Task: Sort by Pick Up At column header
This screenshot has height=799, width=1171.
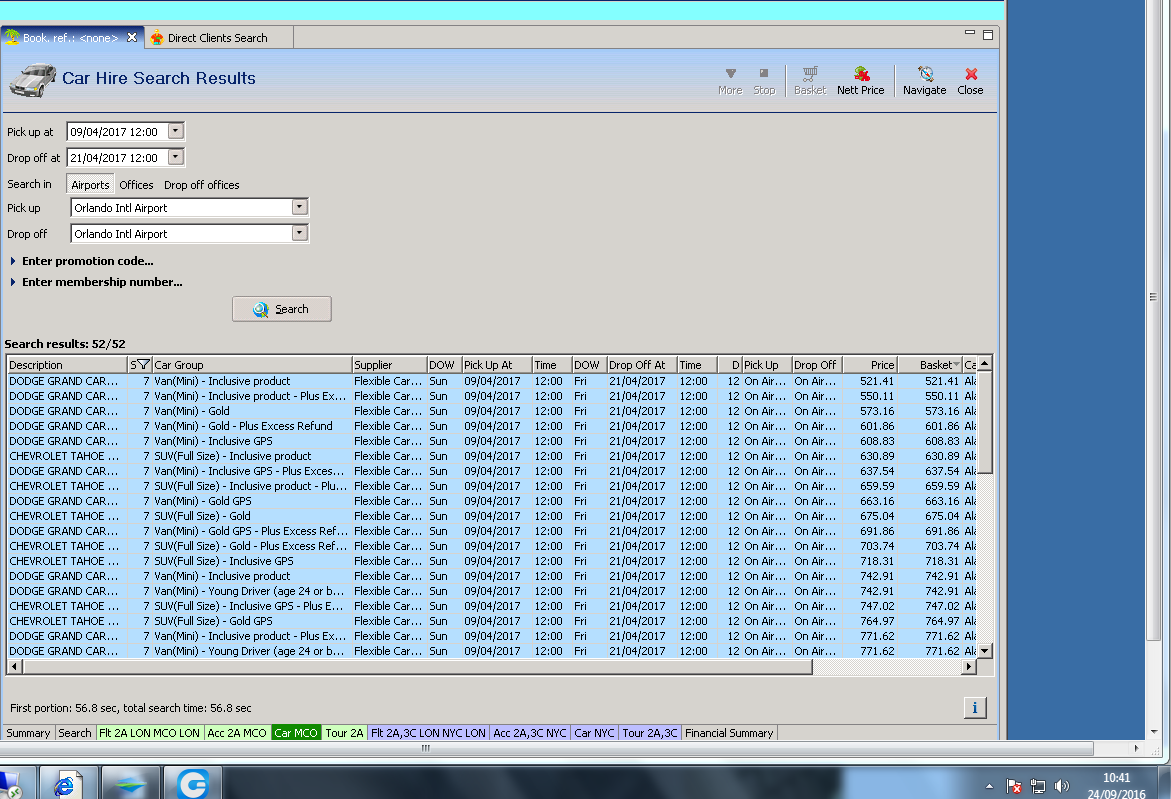Action: click(497, 365)
